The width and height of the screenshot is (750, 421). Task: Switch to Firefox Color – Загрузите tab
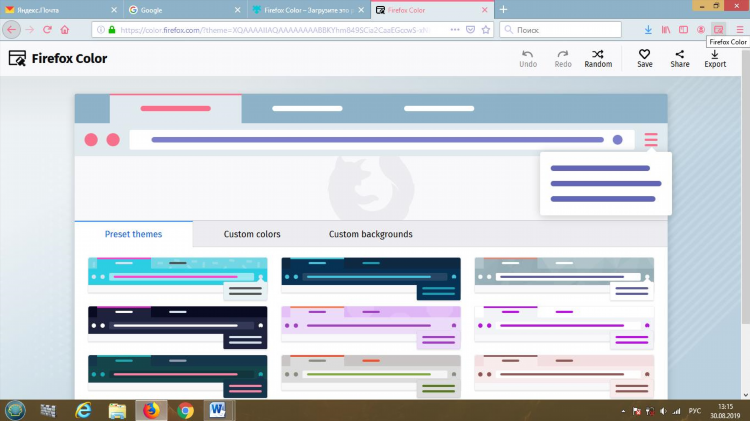click(309, 10)
